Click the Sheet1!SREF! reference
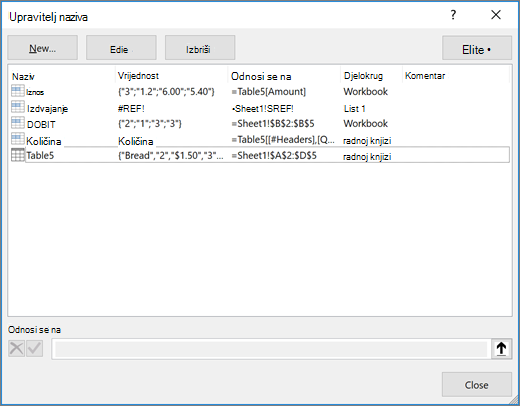 tap(263, 109)
